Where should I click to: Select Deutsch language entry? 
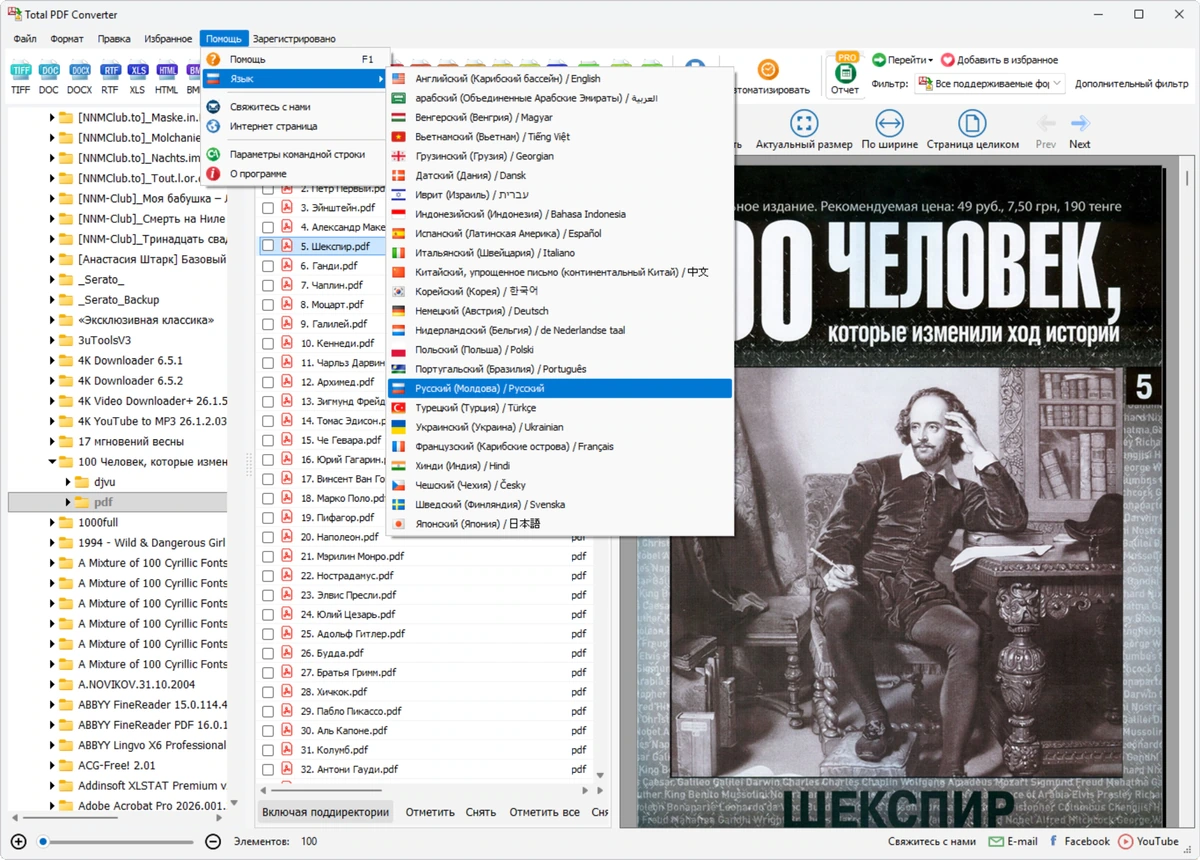[561, 311]
